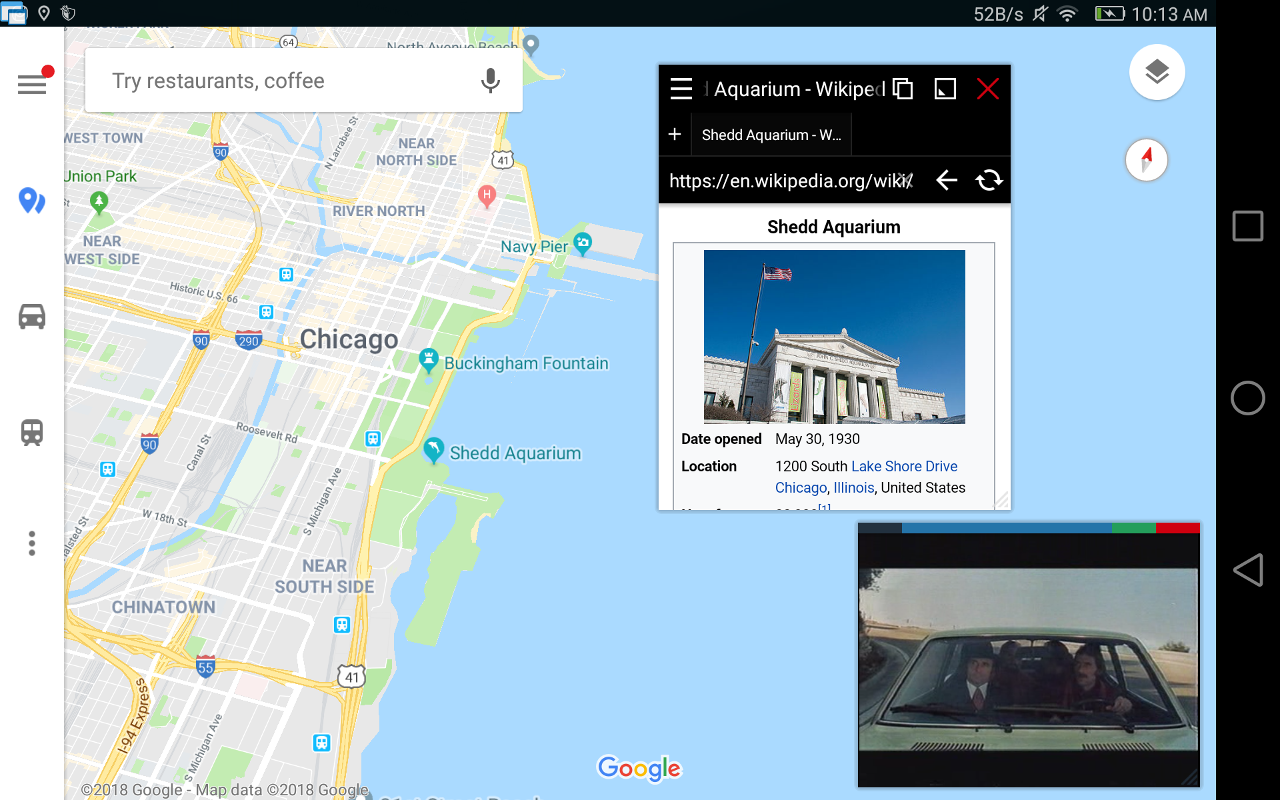Viewport: 1280px width, 800px height.
Task: Open the map layers button
Action: [x=1157, y=72]
